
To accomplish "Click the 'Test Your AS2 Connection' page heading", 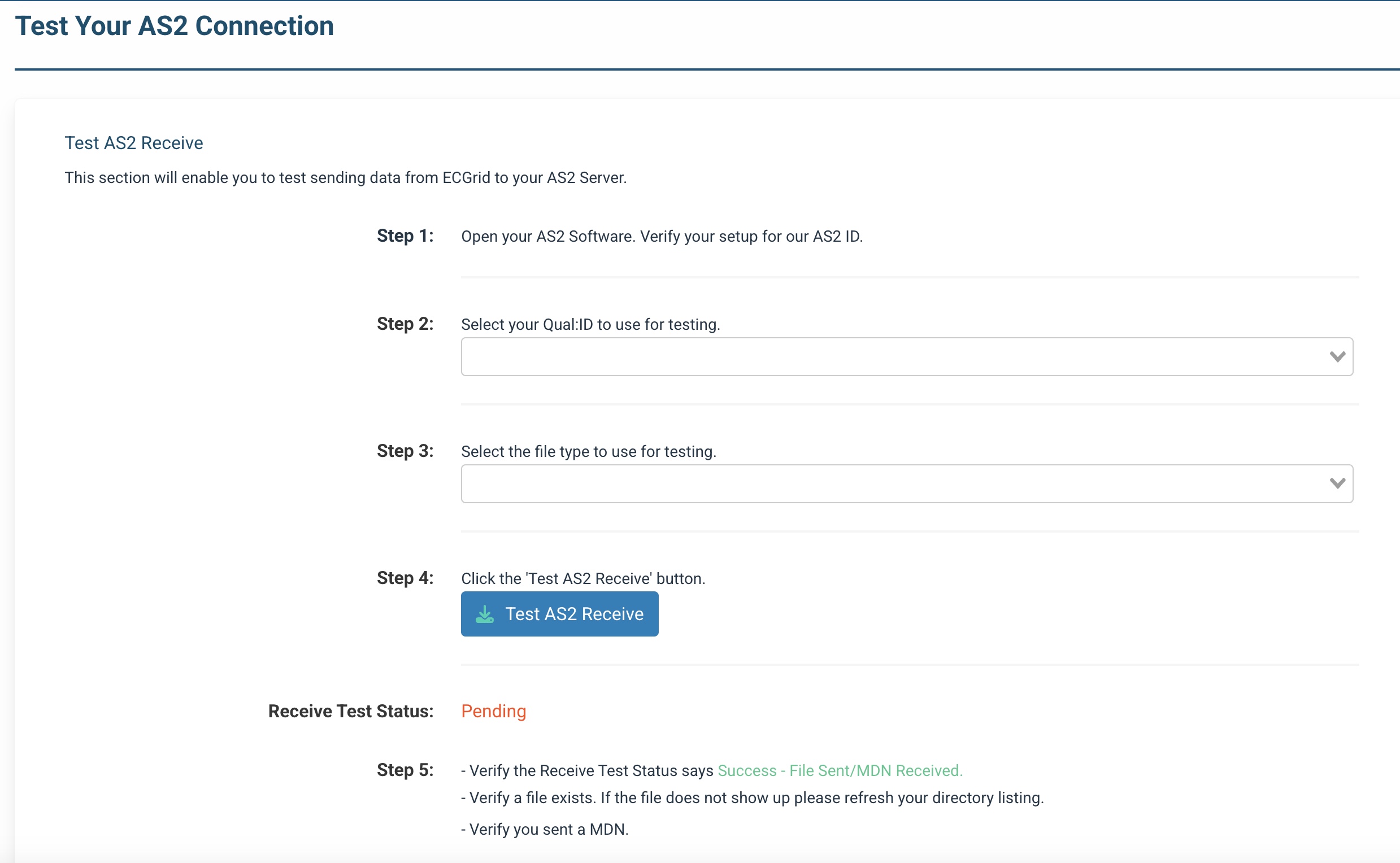I will tap(174, 25).
